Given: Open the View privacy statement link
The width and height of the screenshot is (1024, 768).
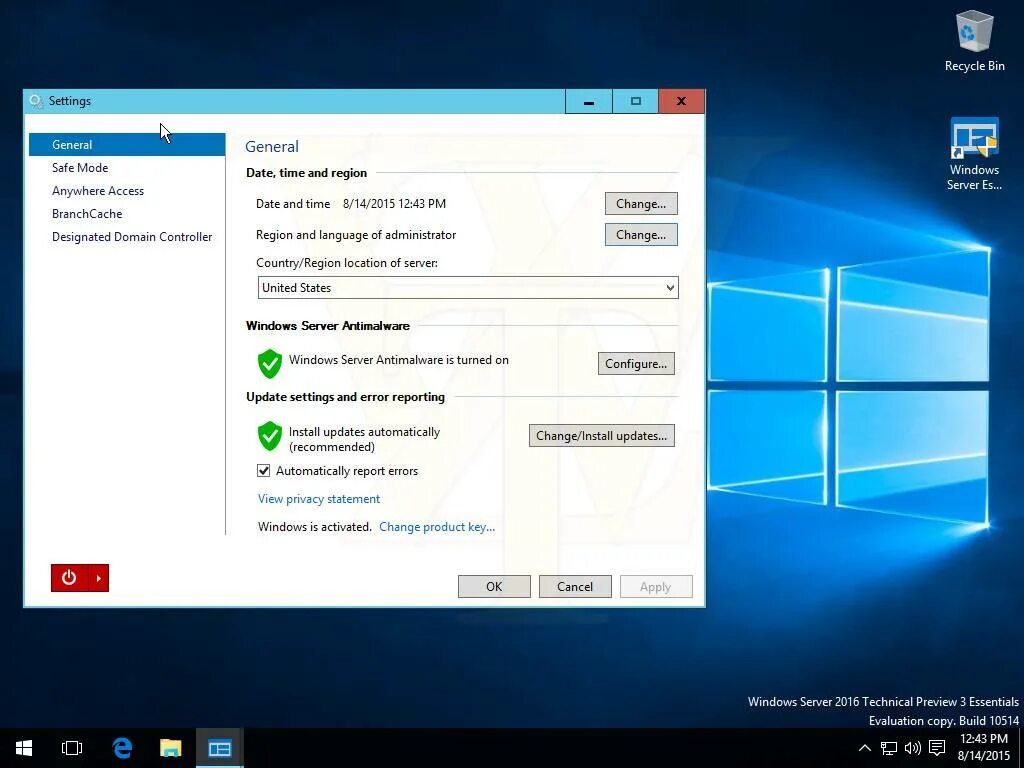Looking at the screenshot, I should click(x=319, y=499).
